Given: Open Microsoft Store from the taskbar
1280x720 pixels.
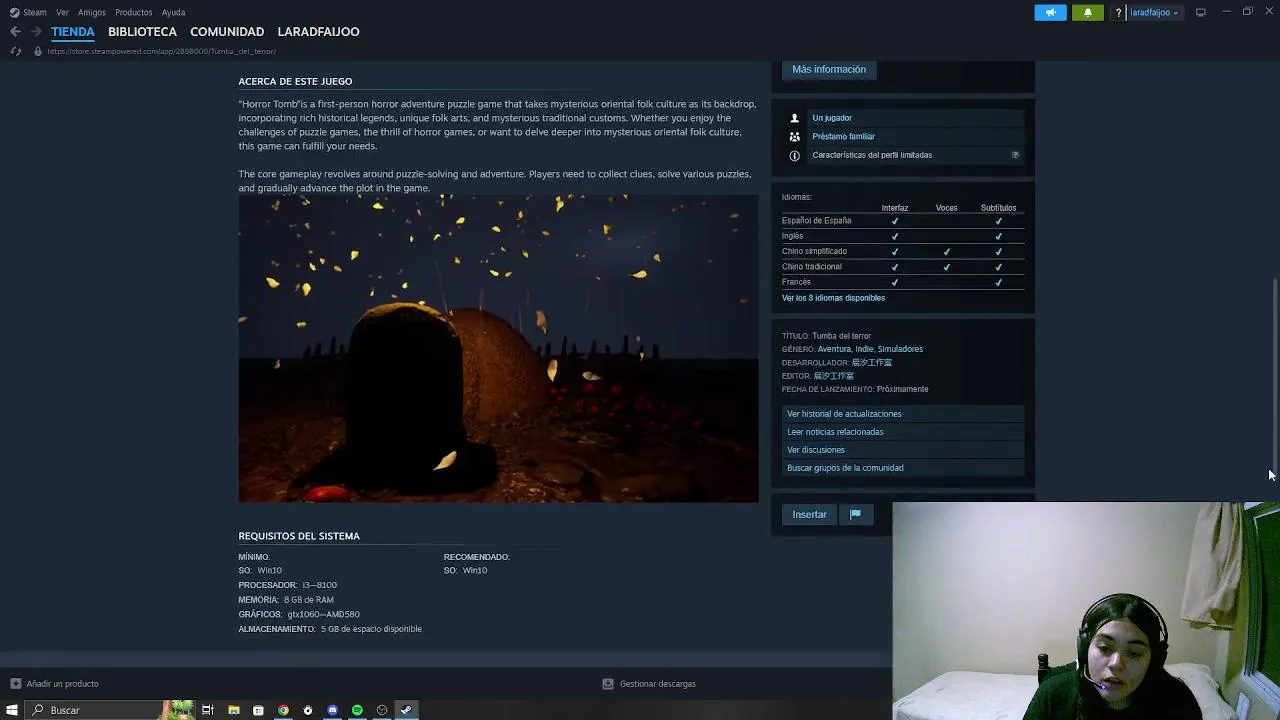Looking at the screenshot, I should click(258, 710).
